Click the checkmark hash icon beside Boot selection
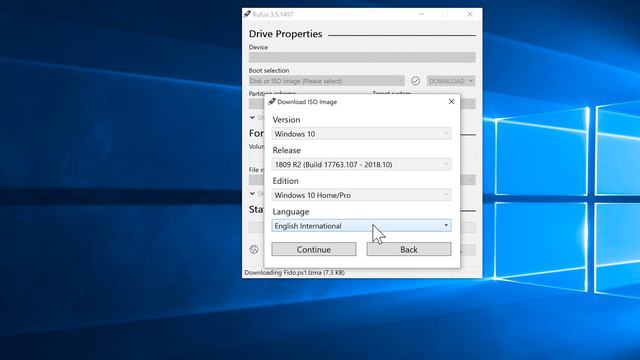The height and width of the screenshot is (360, 640). pos(416,81)
